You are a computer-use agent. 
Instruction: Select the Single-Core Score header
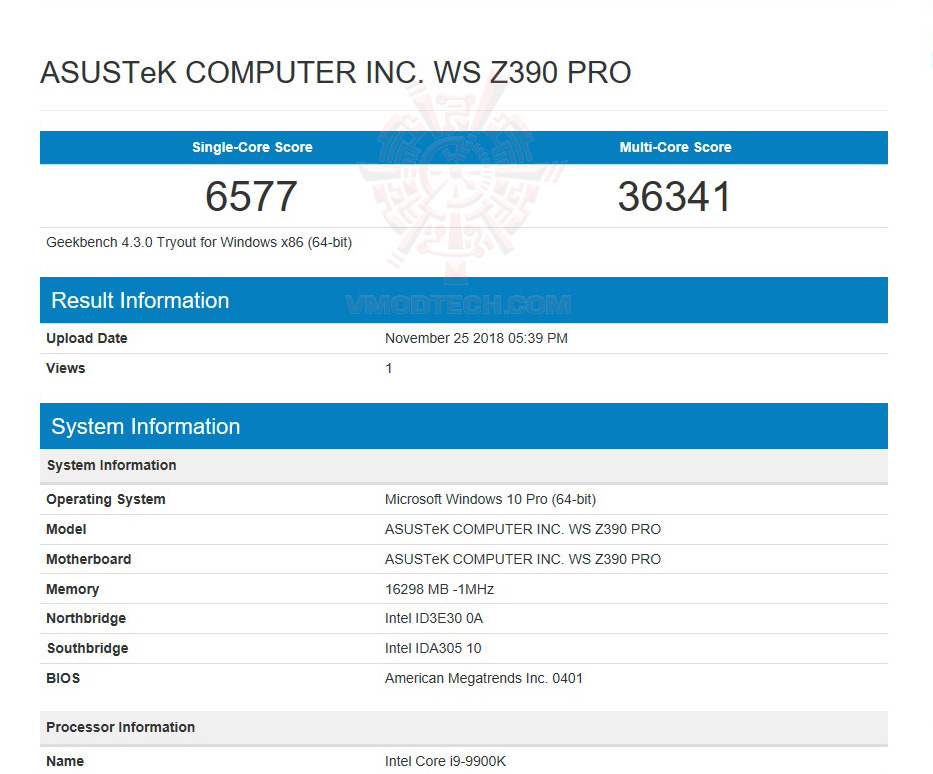252,147
